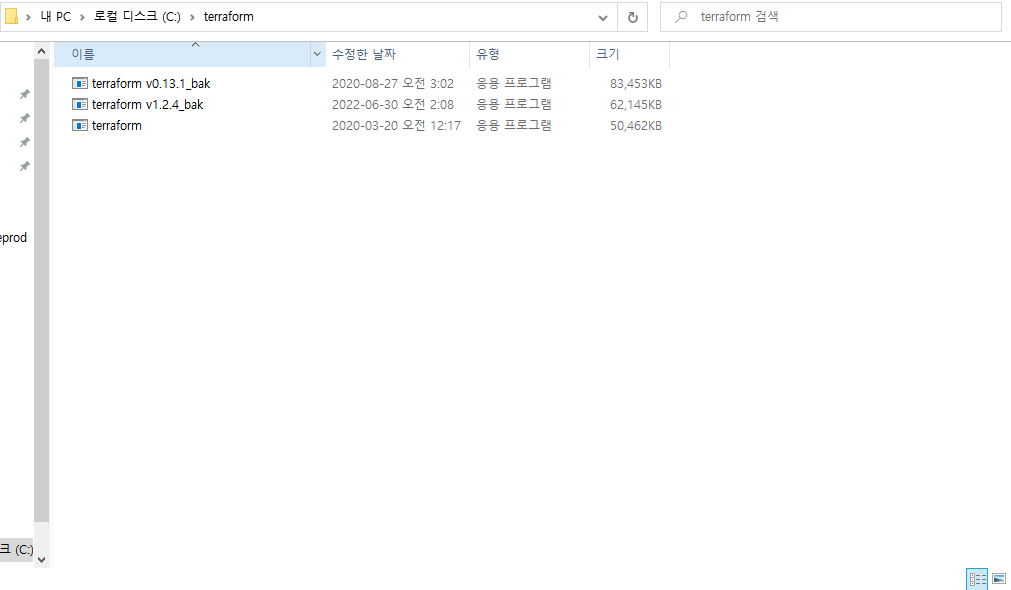Focus the 'terraform 검색' search box
Image resolution: width=1011 pixels, height=590 pixels.
pyautogui.click(x=830, y=17)
